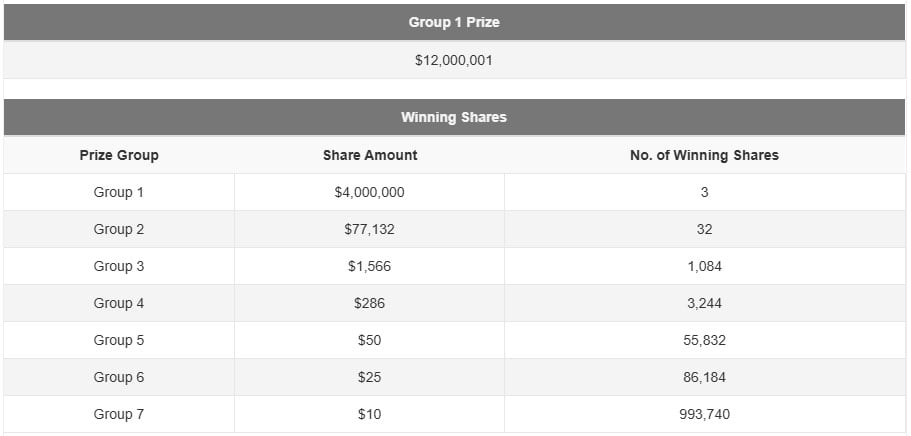The image size is (911, 436).
Task: Click the Group 6 $25 amount
Action: click(x=370, y=377)
